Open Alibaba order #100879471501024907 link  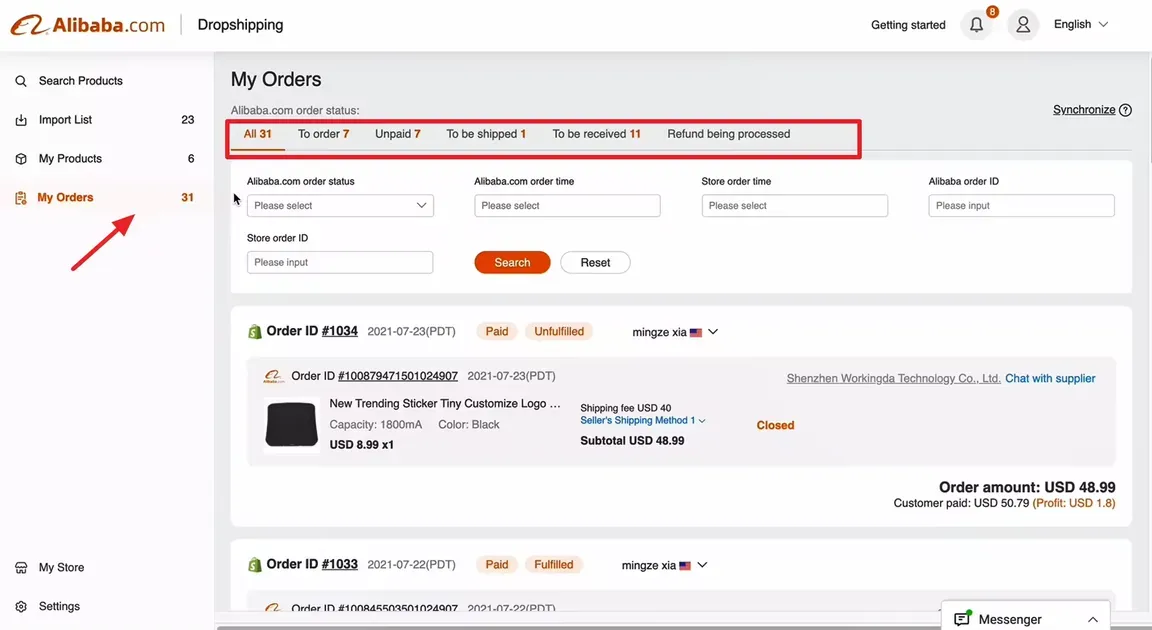pyautogui.click(x=397, y=376)
